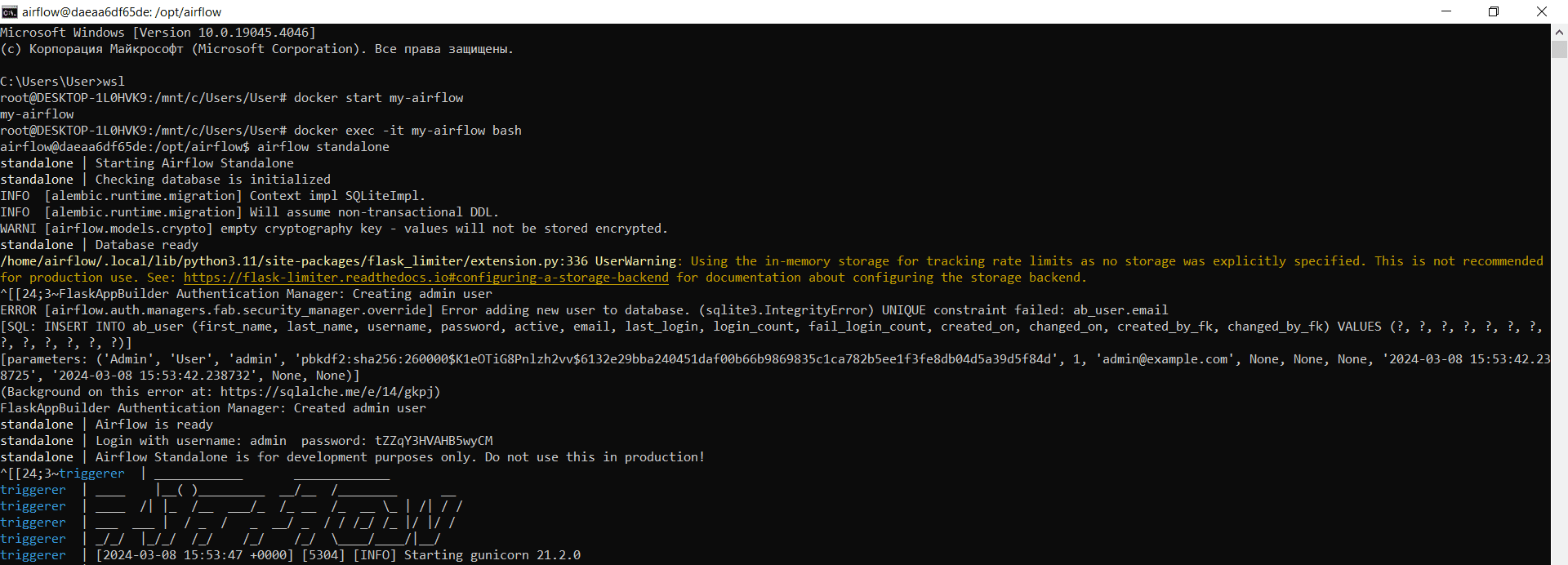Click the 'docker exec -it my-airflow bash' command
Viewport: 1568px width, 565px height.
(408, 131)
